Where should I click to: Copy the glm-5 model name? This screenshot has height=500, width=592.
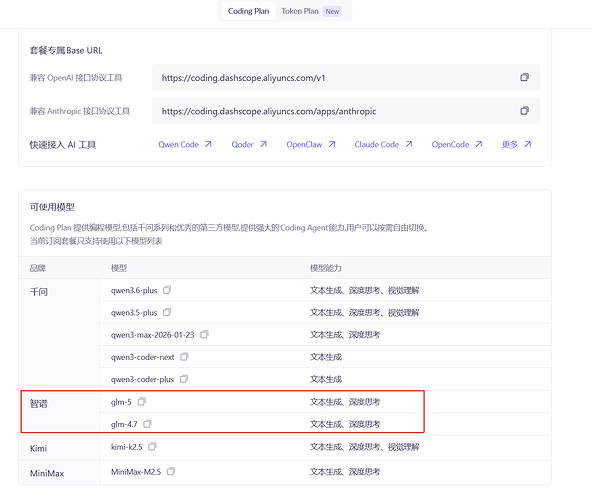click(142, 402)
